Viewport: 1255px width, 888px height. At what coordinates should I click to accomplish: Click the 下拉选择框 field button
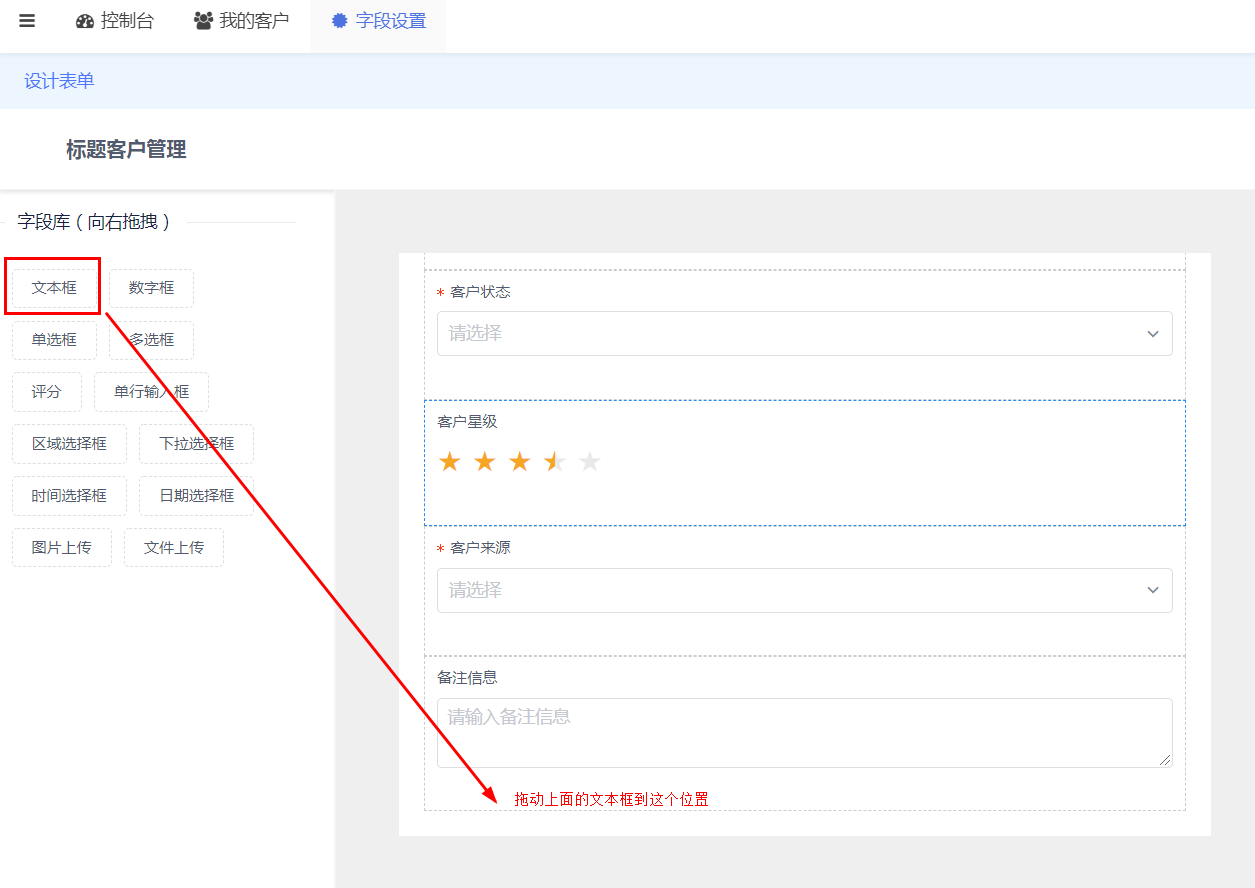197,444
